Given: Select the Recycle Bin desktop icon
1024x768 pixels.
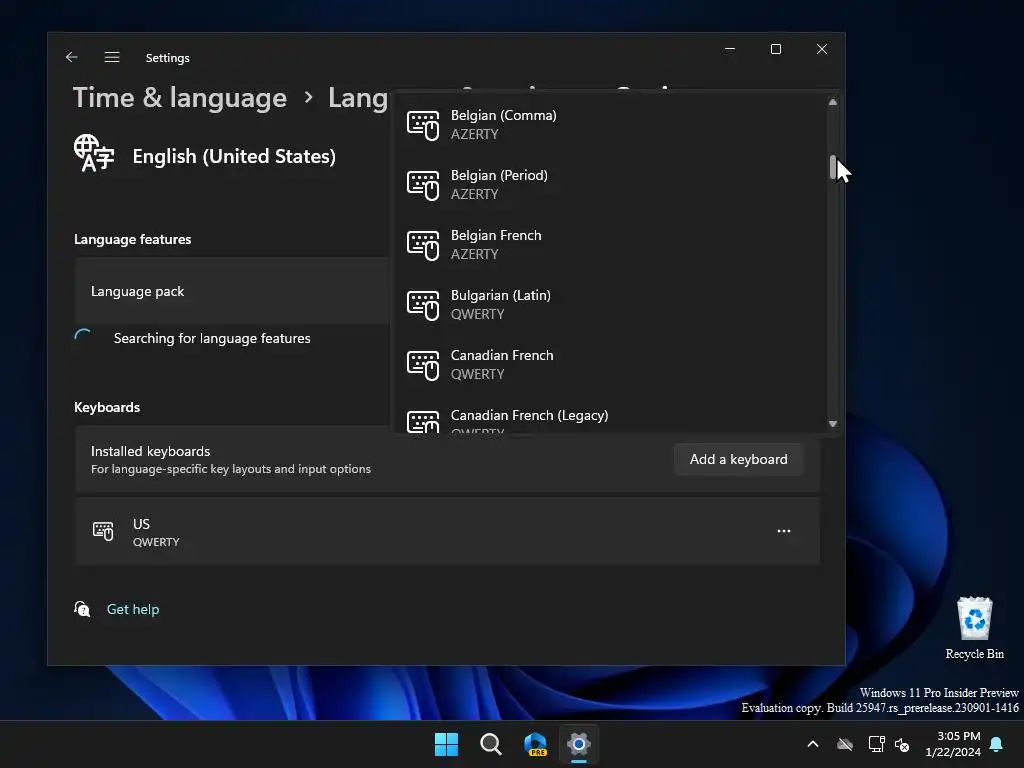Looking at the screenshot, I should coord(974,628).
